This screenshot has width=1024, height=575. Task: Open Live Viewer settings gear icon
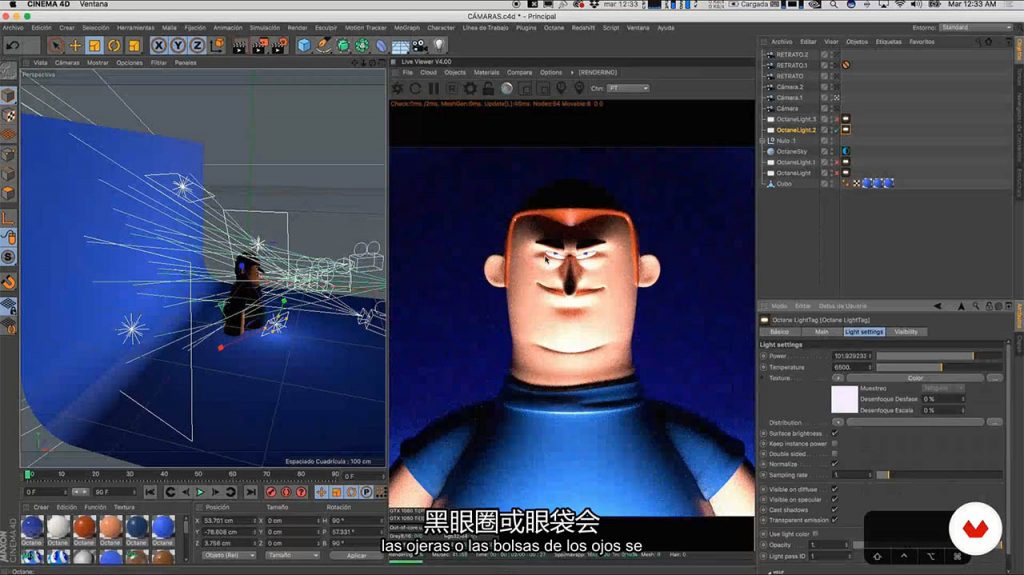(x=470, y=88)
